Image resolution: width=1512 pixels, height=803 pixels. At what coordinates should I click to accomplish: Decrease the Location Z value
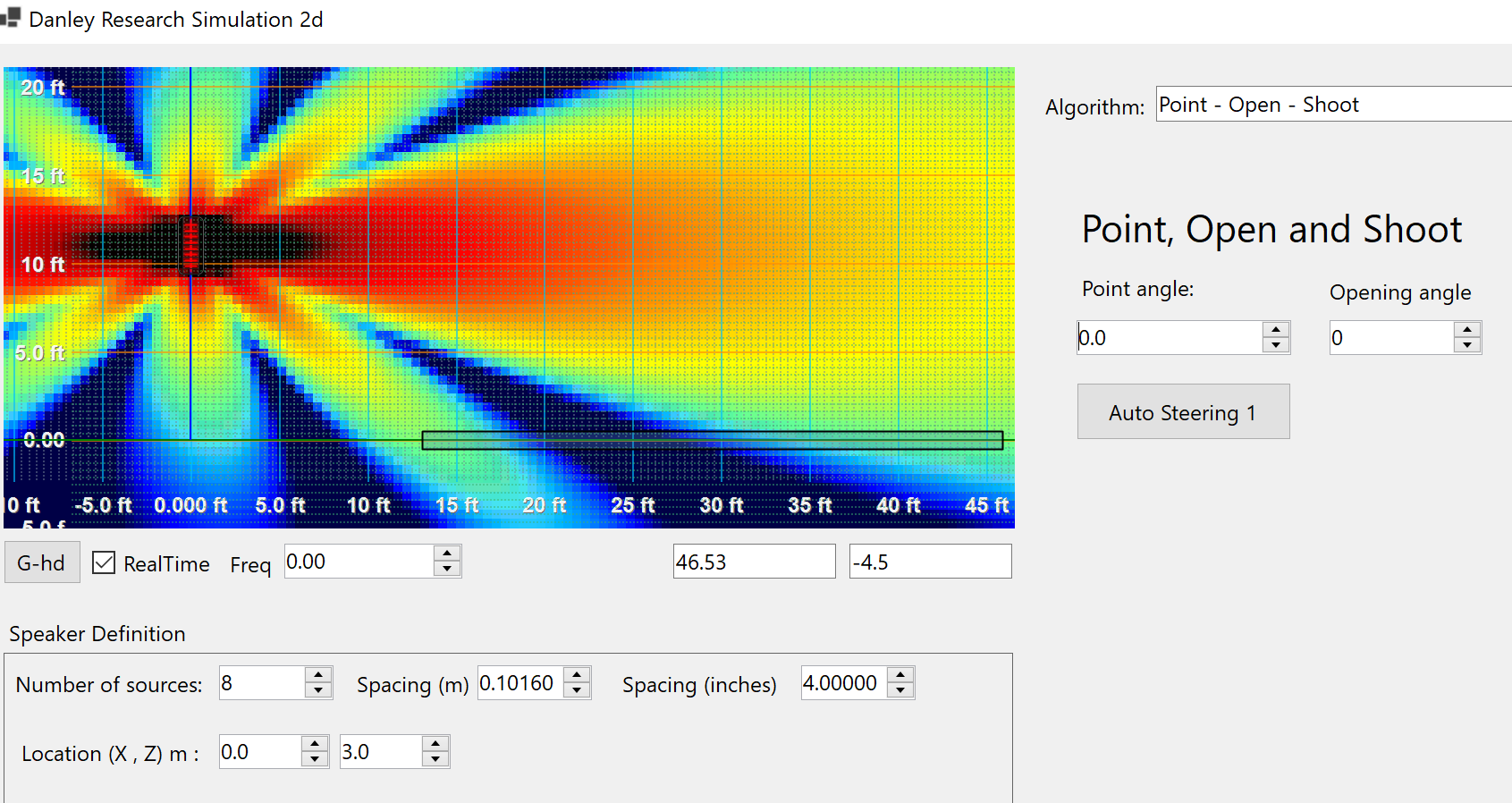click(x=435, y=760)
